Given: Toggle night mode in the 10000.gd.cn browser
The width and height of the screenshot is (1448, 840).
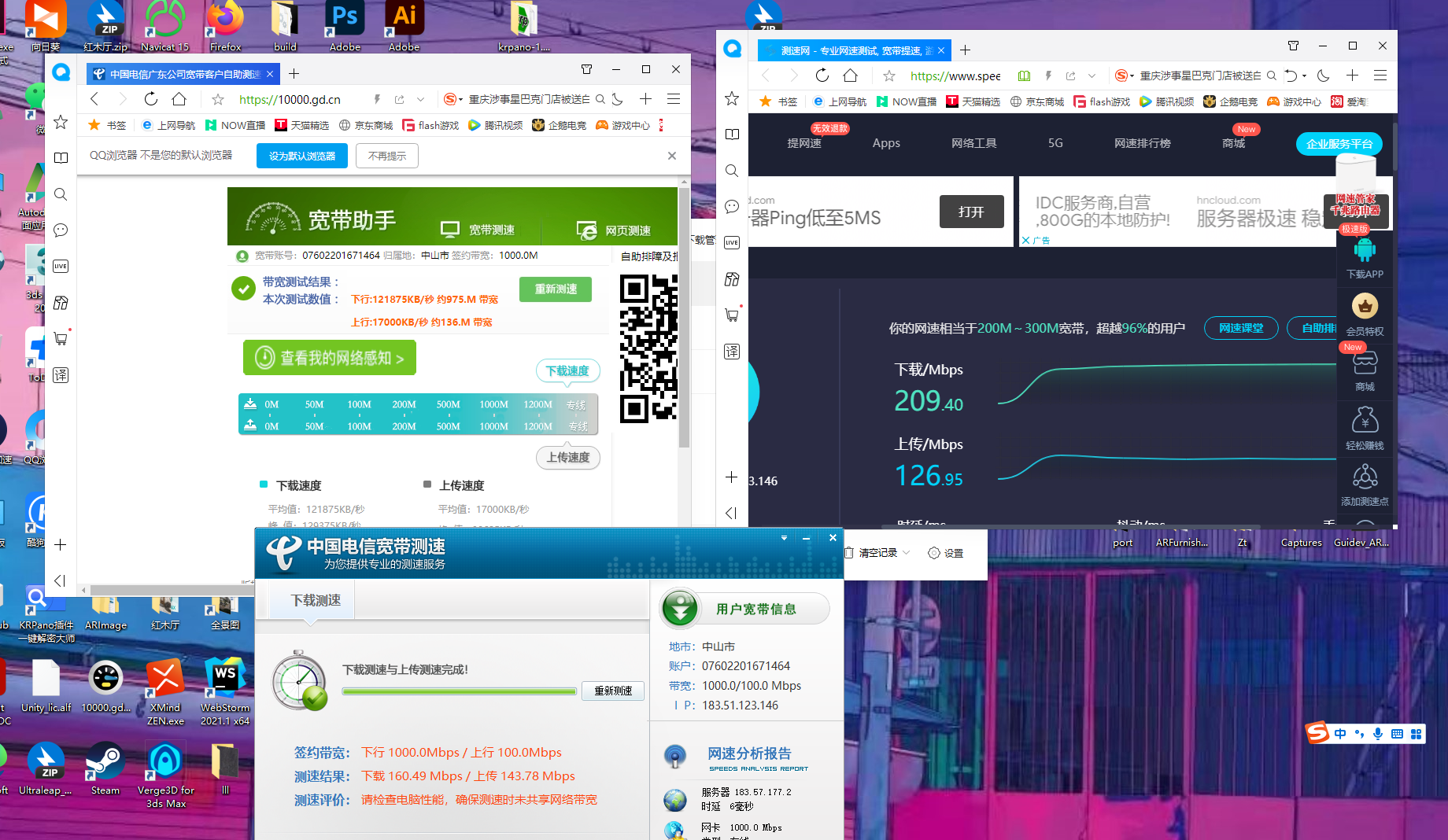Looking at the screenshot, I should [x=619, y=99].
